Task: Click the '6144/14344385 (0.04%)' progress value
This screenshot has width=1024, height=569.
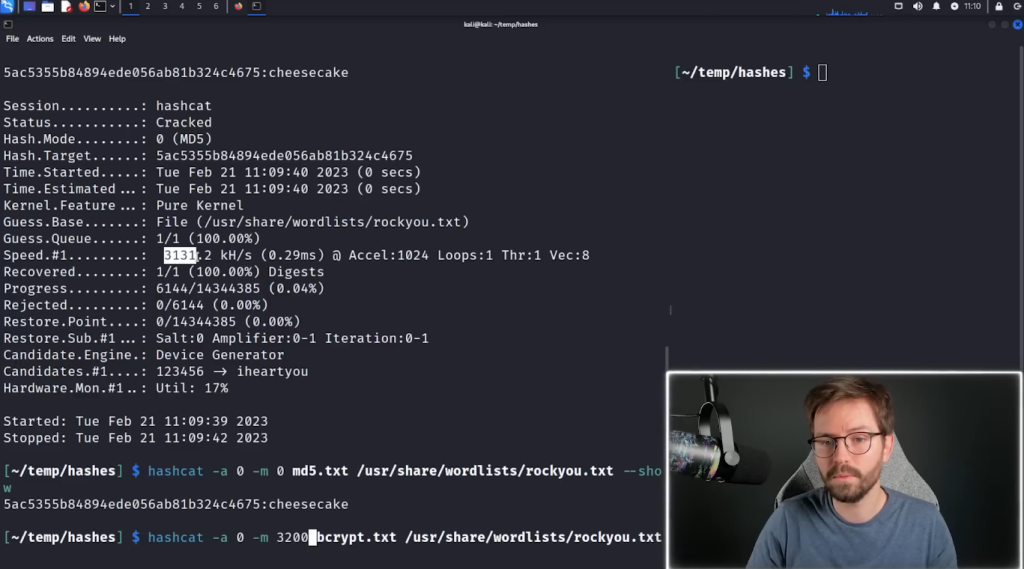Action: click(x=240, y=288)
